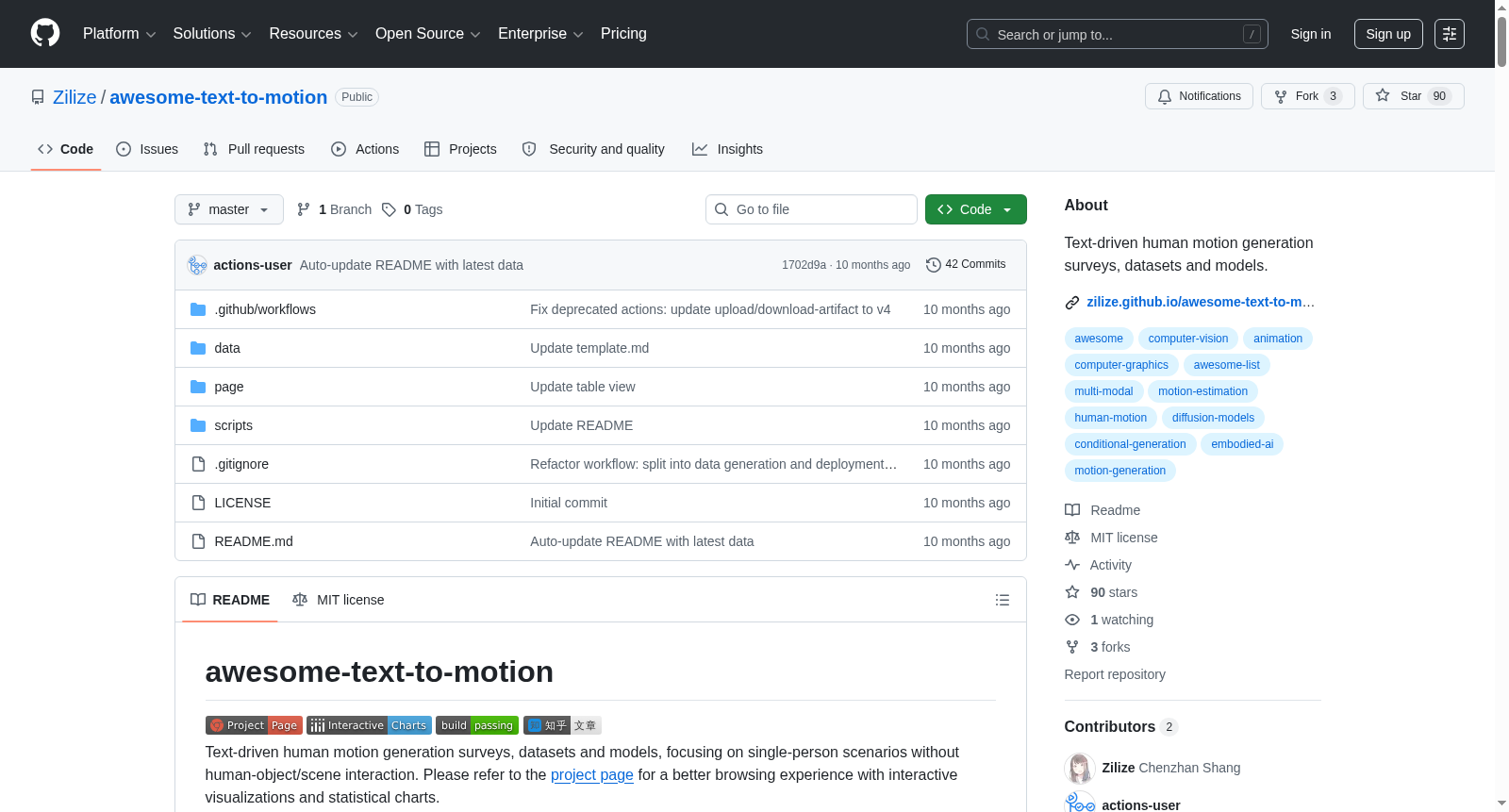Follow the project page link in README

coord(592,775)
